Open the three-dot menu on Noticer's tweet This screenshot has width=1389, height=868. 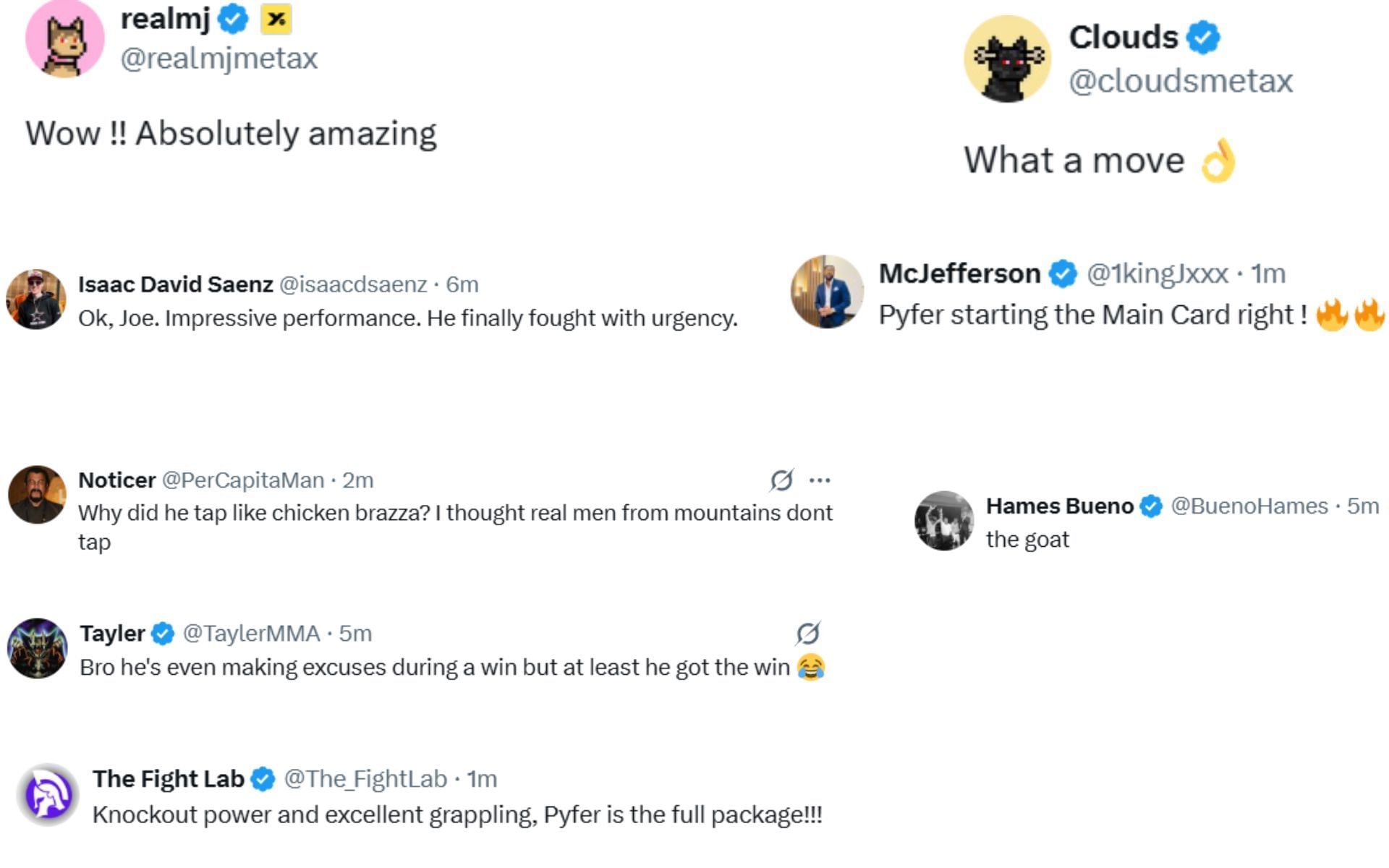tap(820, 480)
